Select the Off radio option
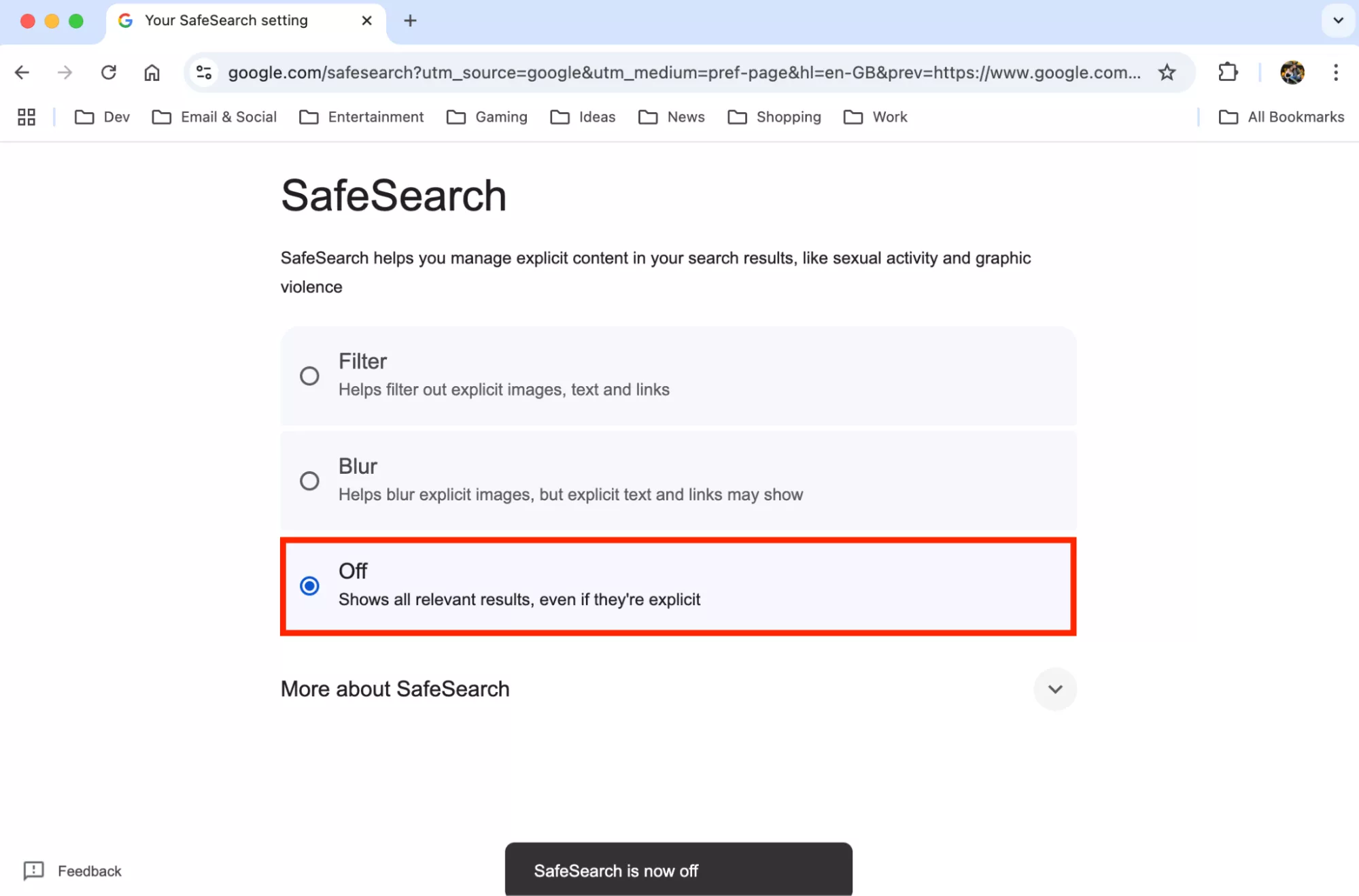The width and height of the screenshot is (1359, 896). point(309,586)
